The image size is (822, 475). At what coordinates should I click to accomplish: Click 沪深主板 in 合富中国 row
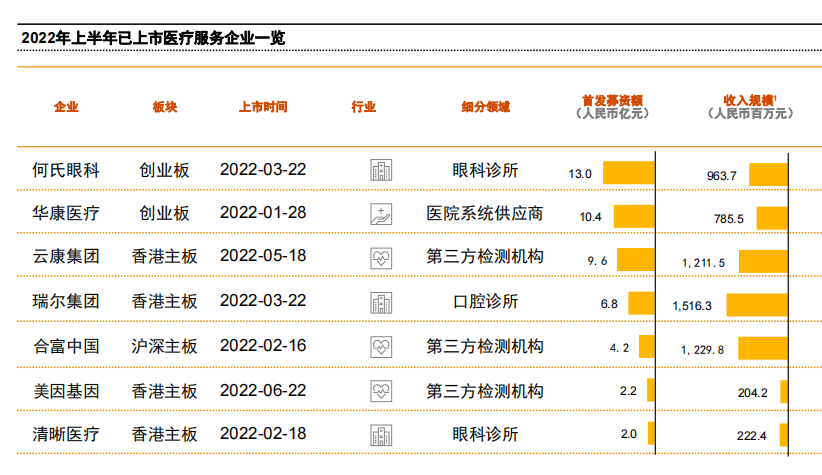pos(164,346)
